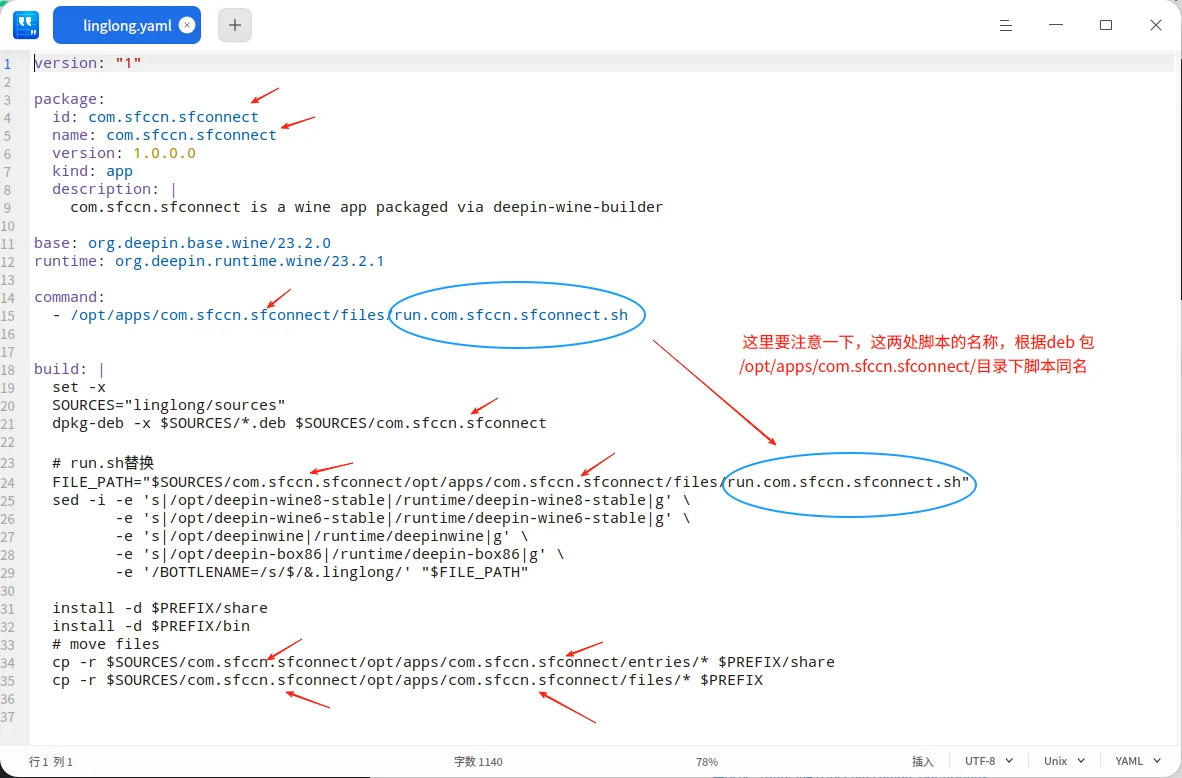Screen dimensions: 1182x778
Task: Click the 'set -x' line
Action: click(x=79, y=387)
